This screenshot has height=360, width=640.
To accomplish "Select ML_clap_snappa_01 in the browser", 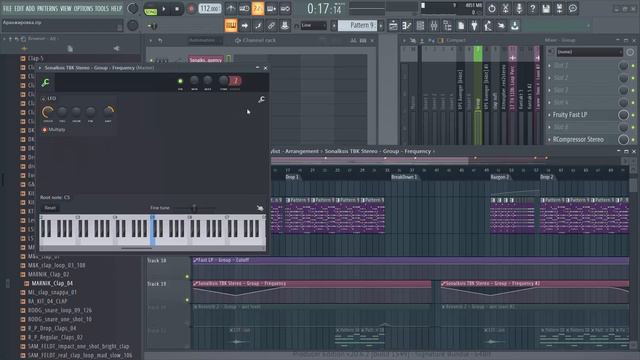I will click(x=52, y=292).
